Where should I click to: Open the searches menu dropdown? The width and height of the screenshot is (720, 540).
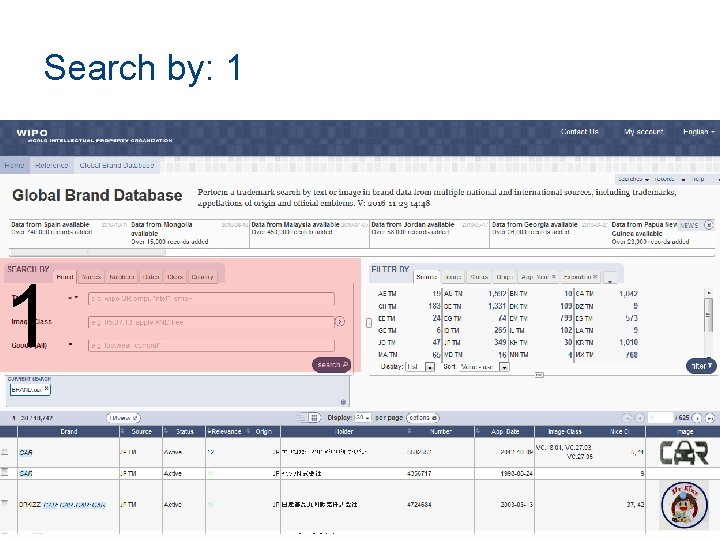[633, 179]
